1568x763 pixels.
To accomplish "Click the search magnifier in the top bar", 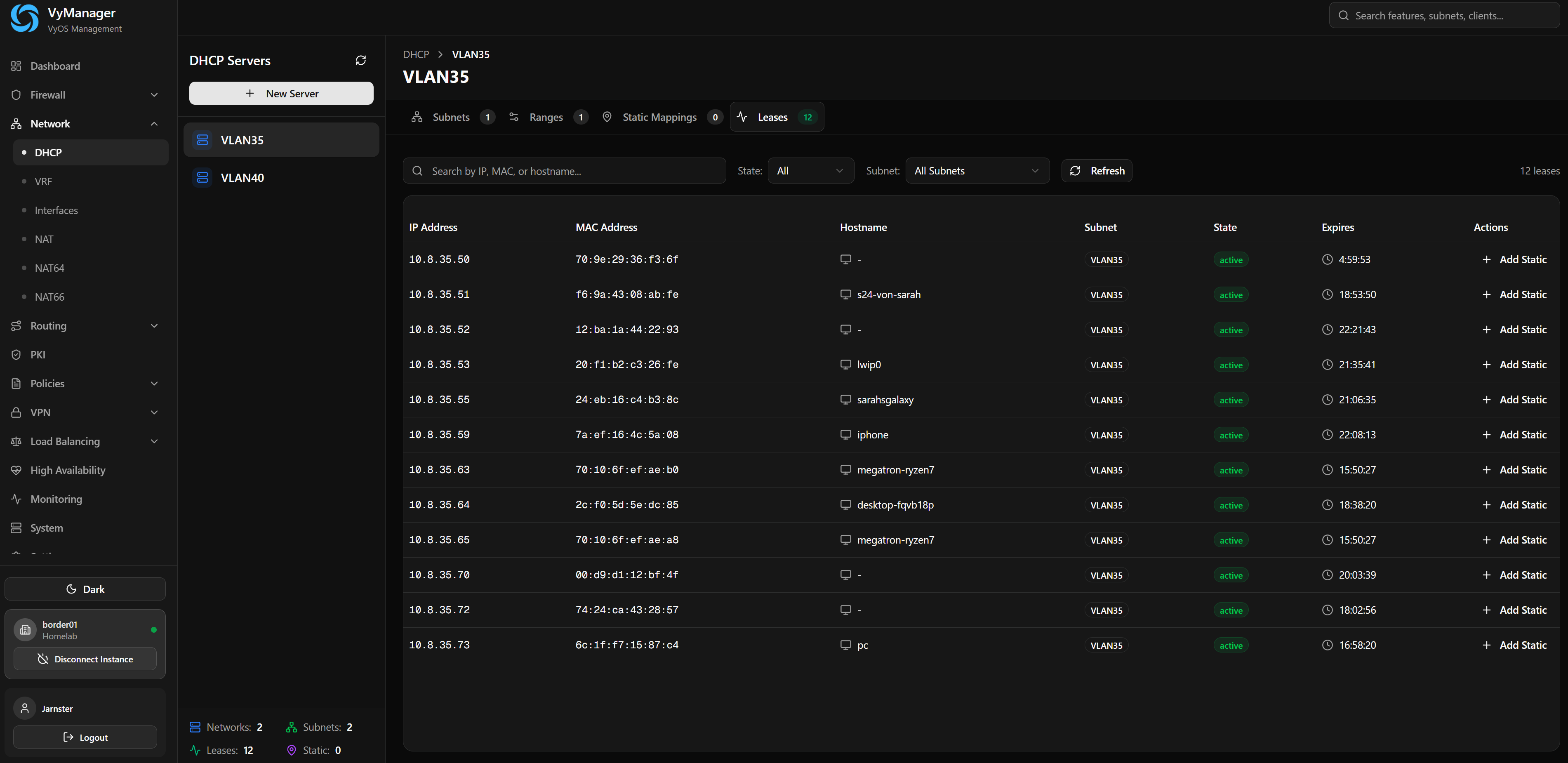I will click(1344, 15).
